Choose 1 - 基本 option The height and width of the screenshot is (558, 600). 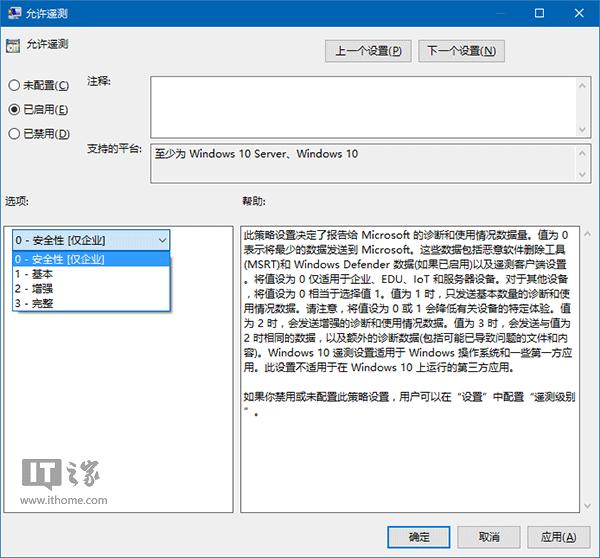(91, 274)
